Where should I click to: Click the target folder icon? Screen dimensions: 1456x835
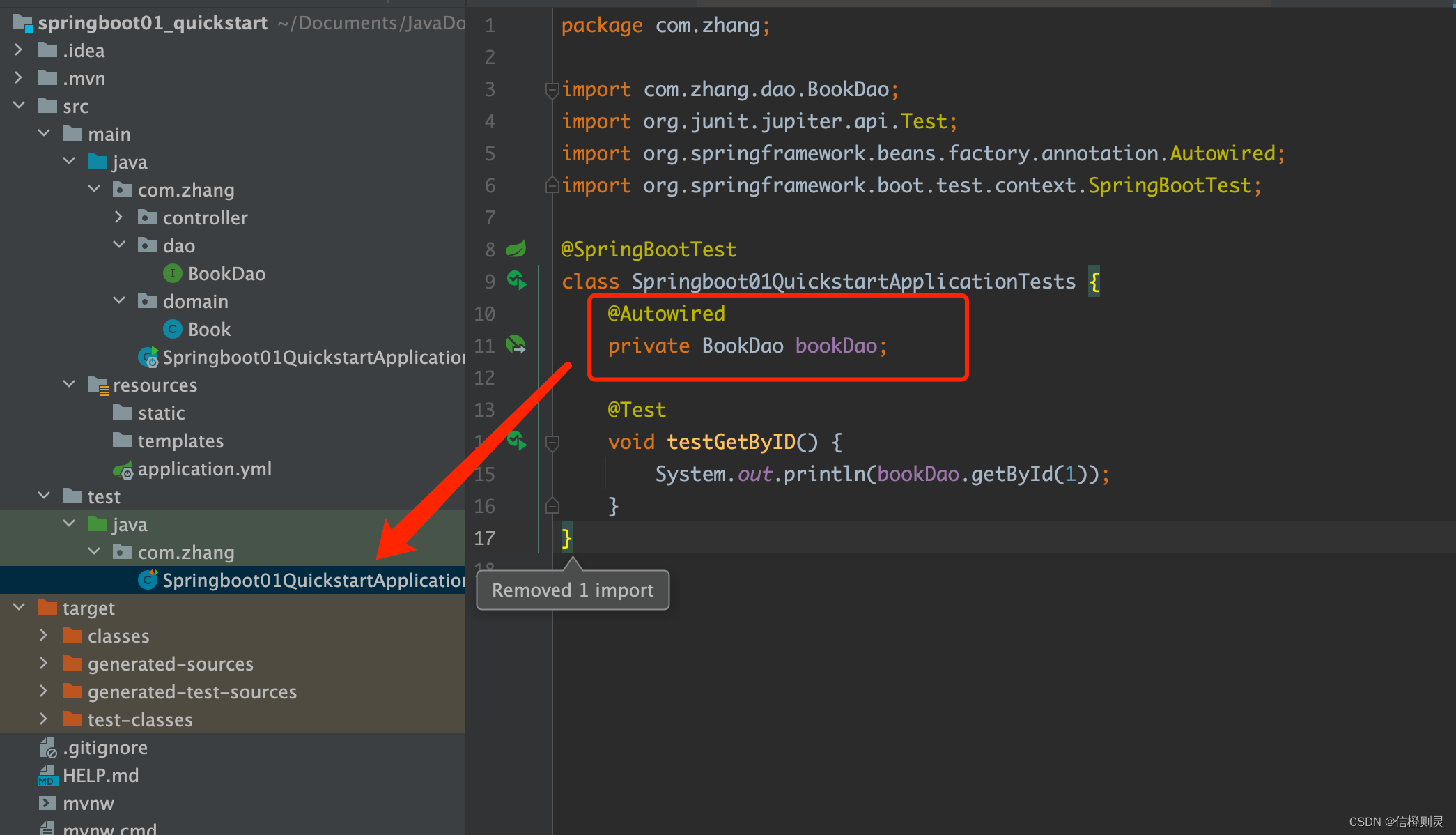tap(47, 607)
